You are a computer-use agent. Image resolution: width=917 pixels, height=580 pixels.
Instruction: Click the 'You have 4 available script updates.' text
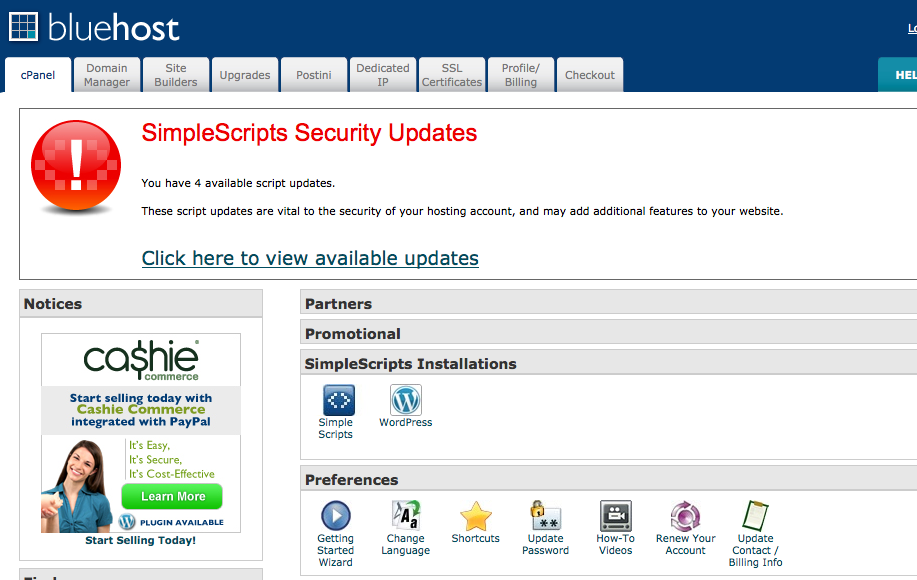tap(238, 183)
